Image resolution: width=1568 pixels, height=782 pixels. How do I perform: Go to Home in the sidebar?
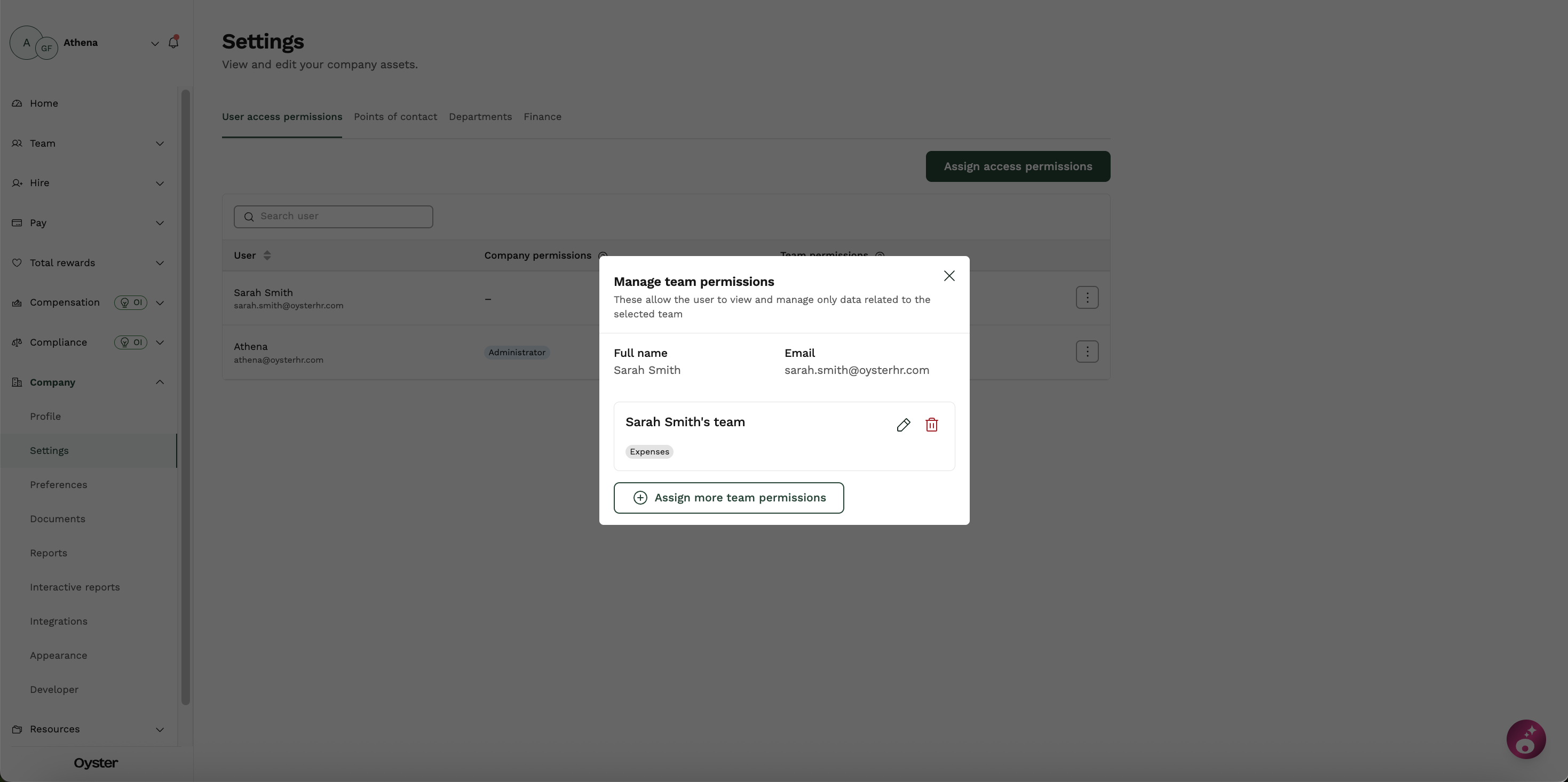tap(44, 103)
